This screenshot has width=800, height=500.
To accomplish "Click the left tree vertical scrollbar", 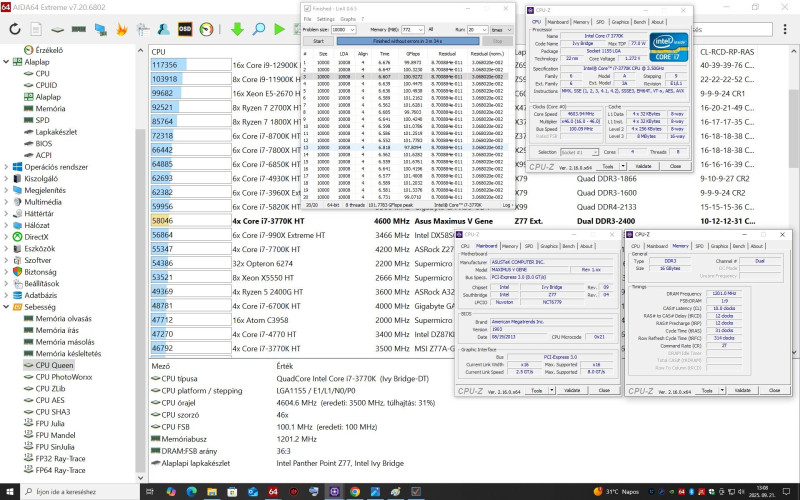I will coord(140,301).
